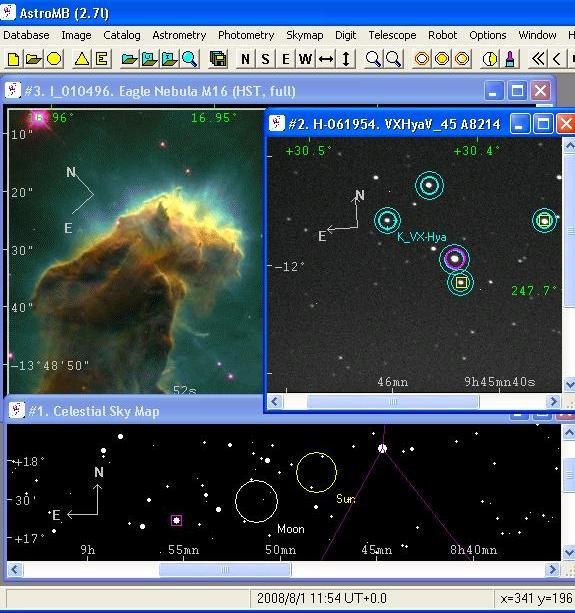The width and height of the screenshot is (575, 613).
Task: Click the half-circle contrast icon
Action: [489, 59]
